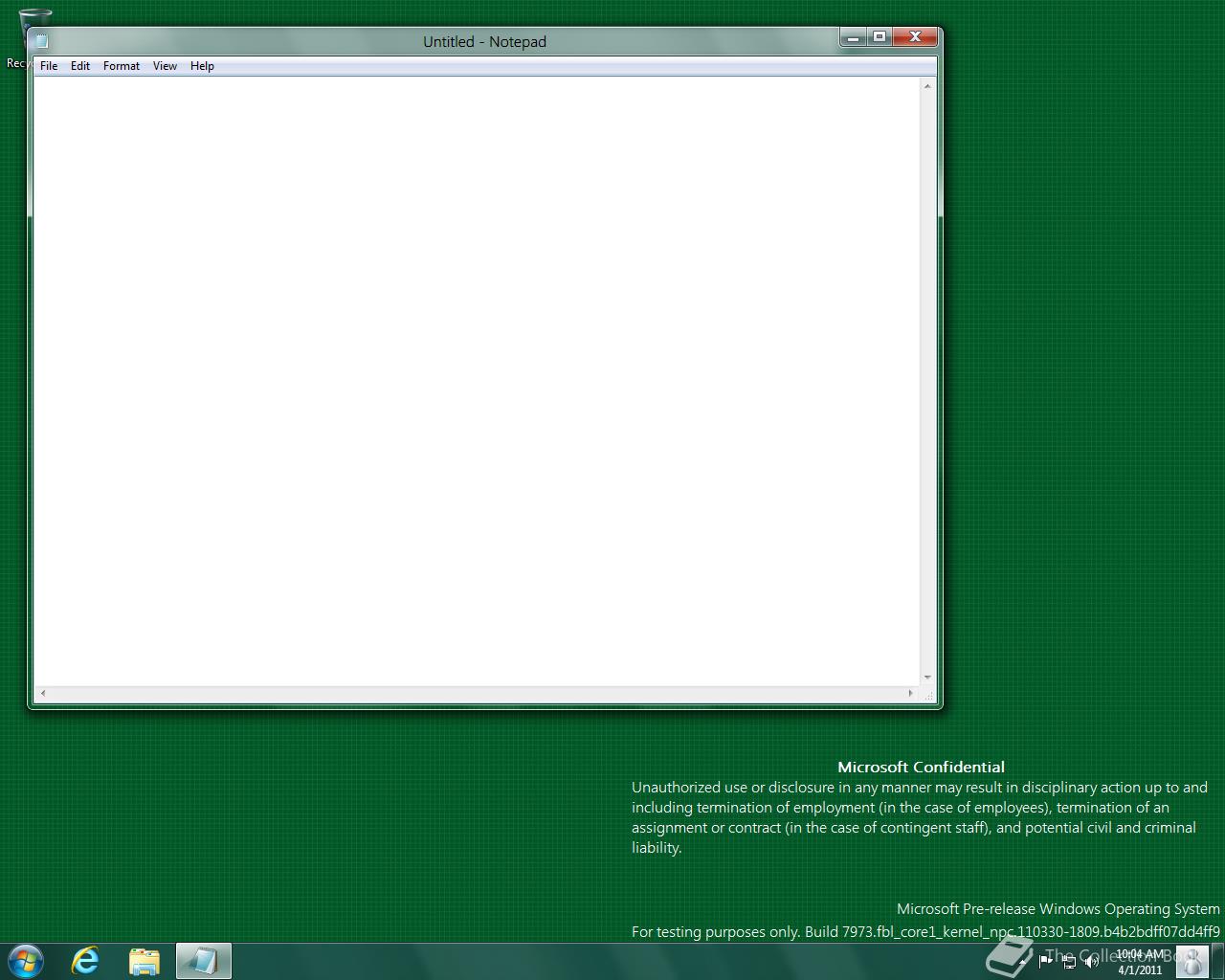Open the View menu in Notepad
The width and height of the screenshot is (1225, 980).
pyautogui.click(x=165, y=66)
